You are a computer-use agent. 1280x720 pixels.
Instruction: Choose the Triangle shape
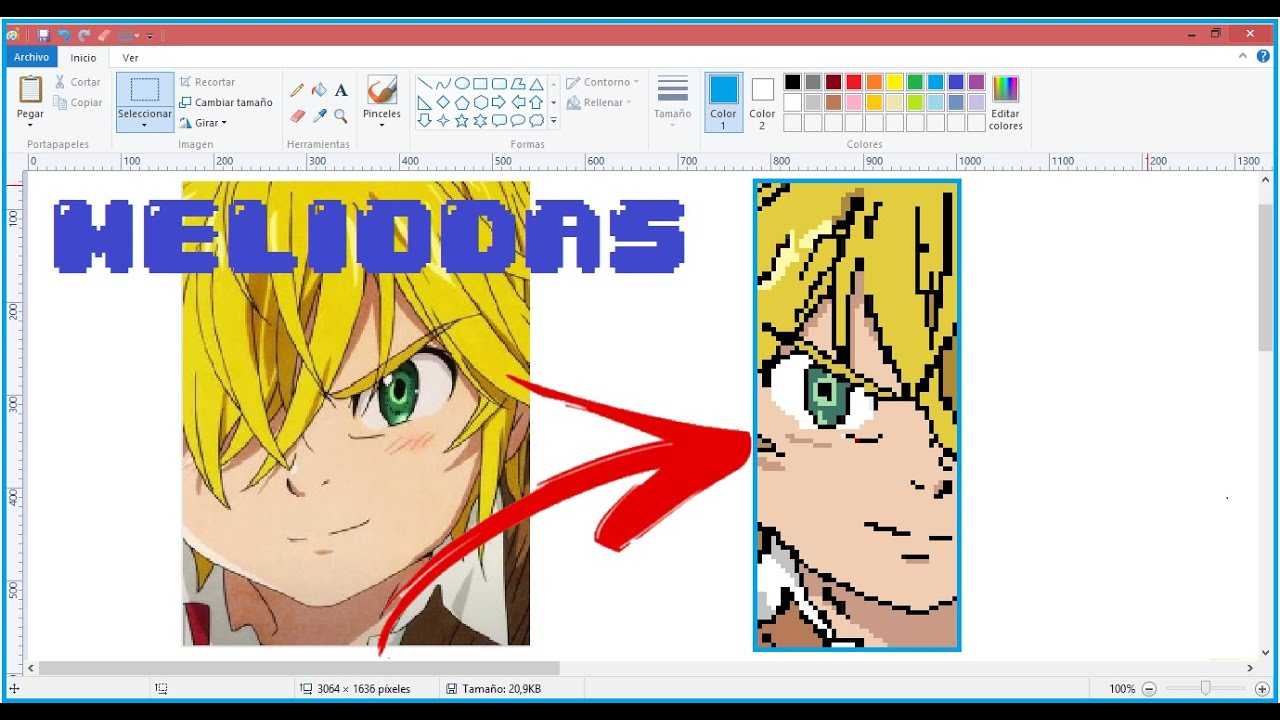(x=536, y=84)
